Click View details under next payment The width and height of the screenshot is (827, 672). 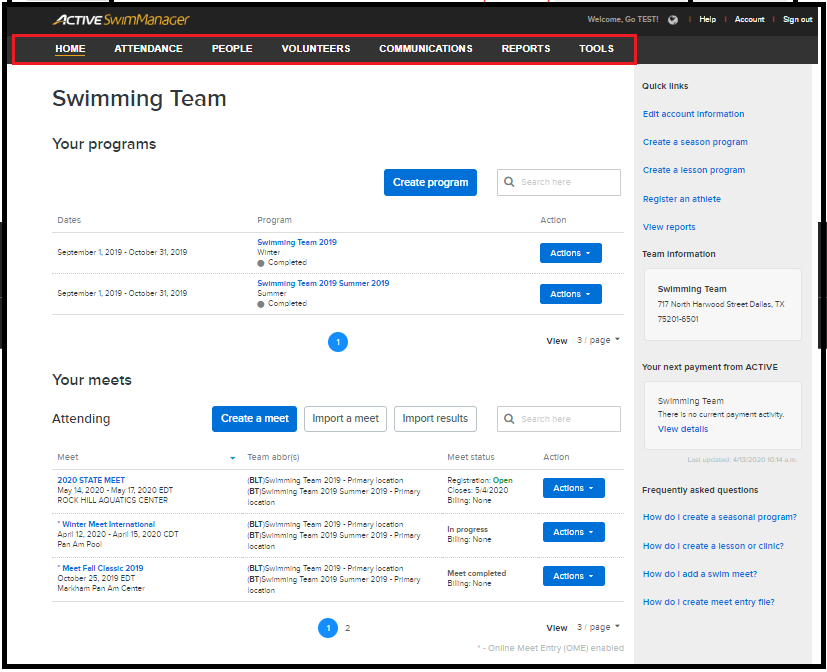682,429
